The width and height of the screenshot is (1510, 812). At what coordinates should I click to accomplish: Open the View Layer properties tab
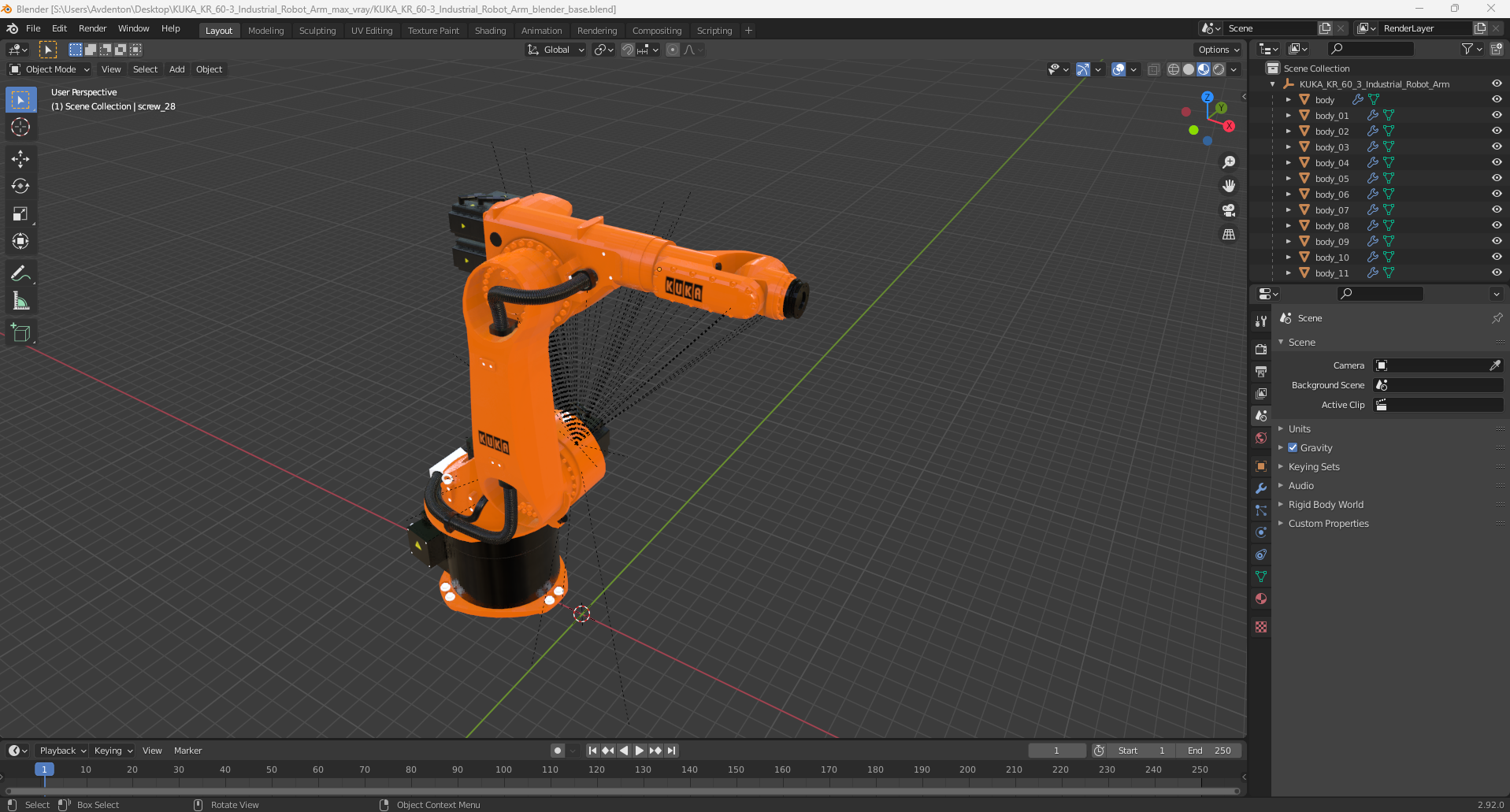1261,393
